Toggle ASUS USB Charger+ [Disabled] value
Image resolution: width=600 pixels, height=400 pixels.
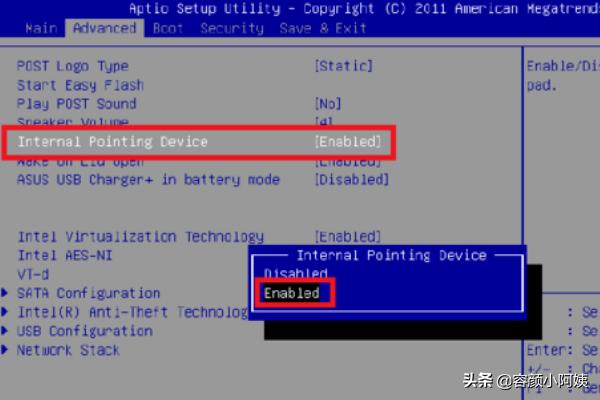coord(352,180)
